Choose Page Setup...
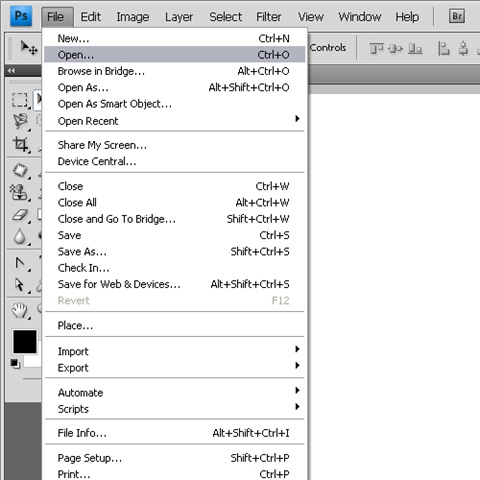Image resolution: width=480 pixels, height=480 pixels. (x=175, y=458)
